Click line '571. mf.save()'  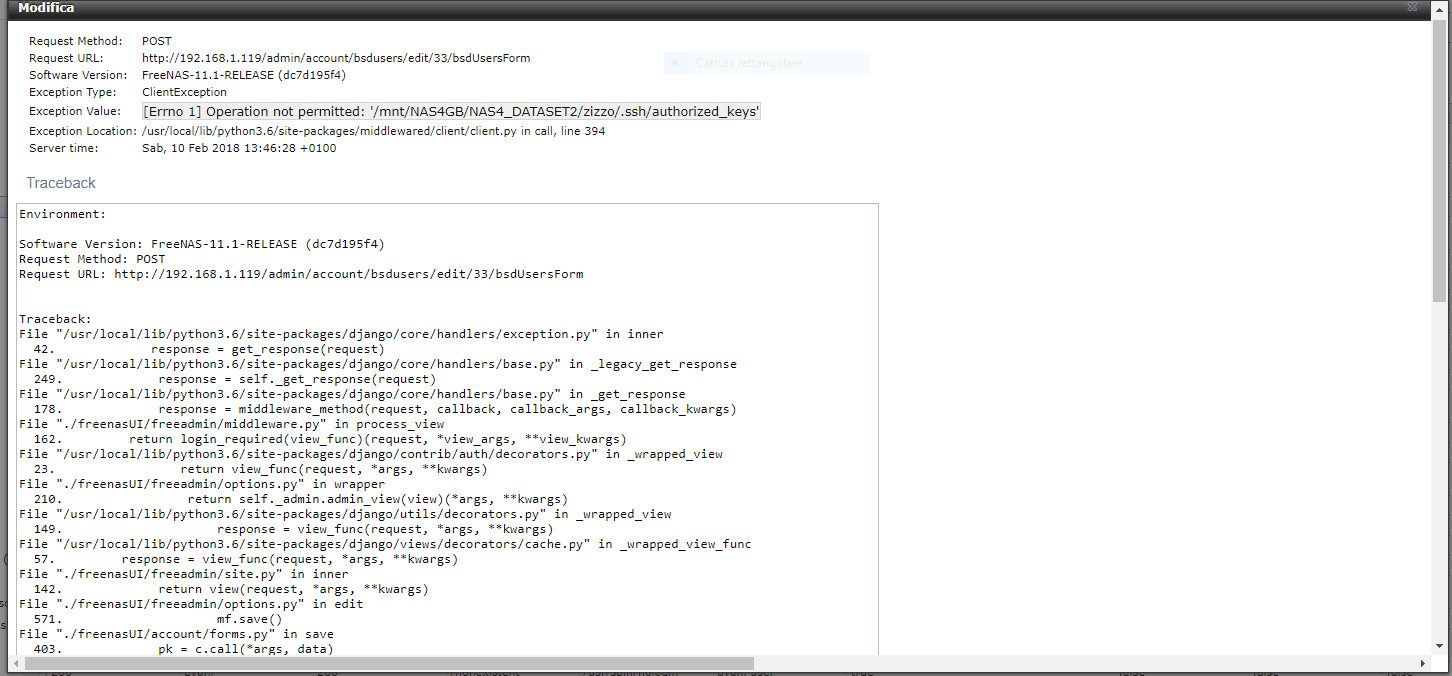tap(158, 619)
